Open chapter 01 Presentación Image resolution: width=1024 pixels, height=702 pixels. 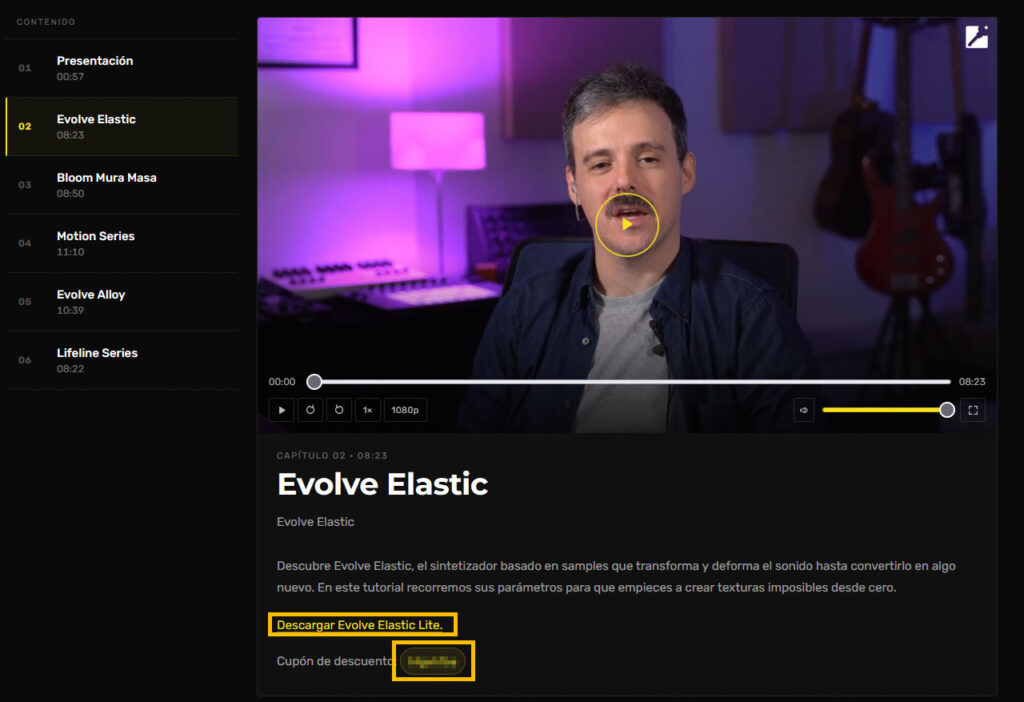121,68
